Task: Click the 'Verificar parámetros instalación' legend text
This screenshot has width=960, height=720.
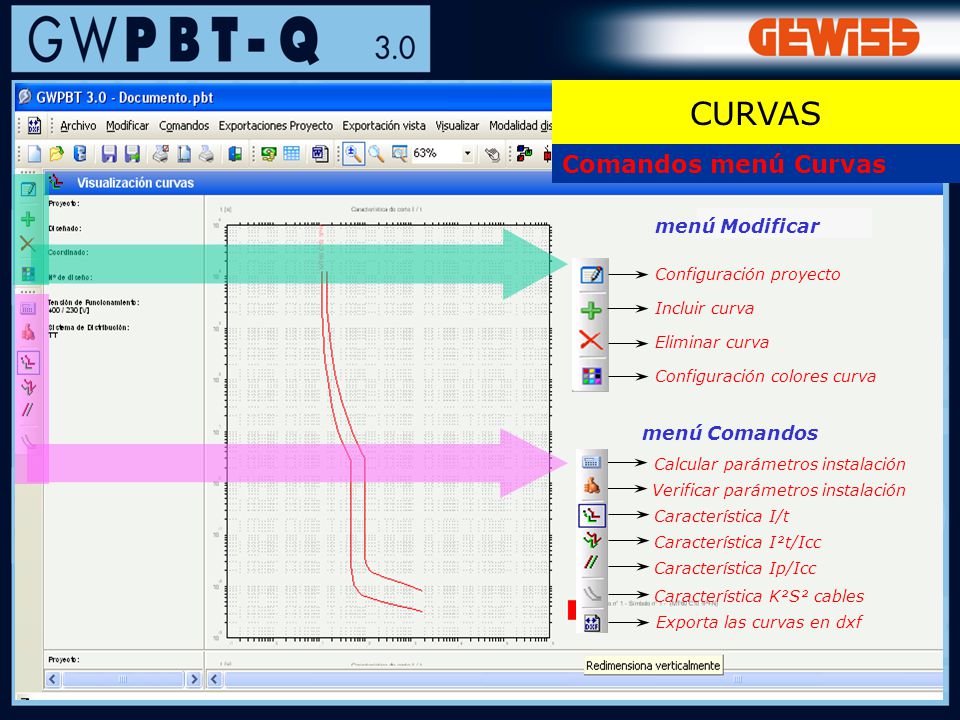Action: [x=779, y=490]
